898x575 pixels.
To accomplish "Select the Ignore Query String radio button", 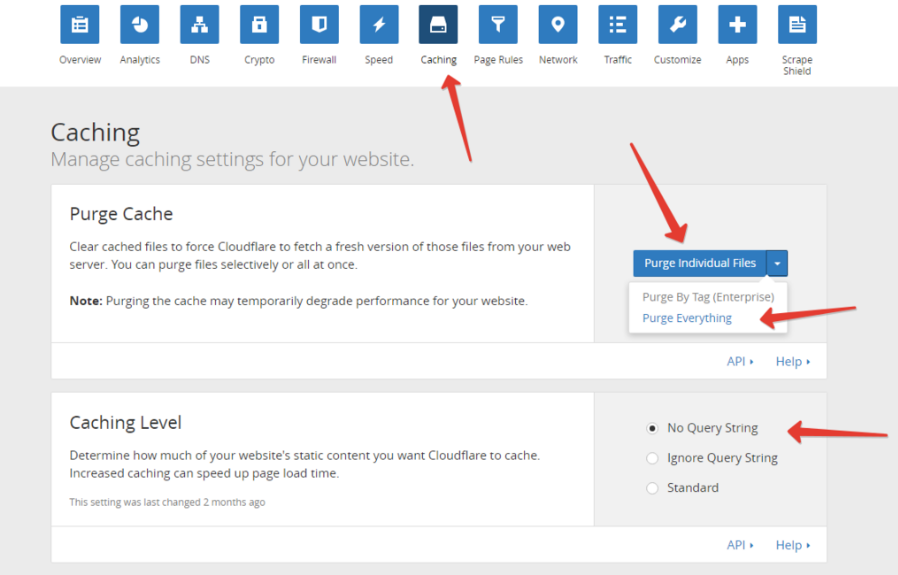I will point(652,458).
